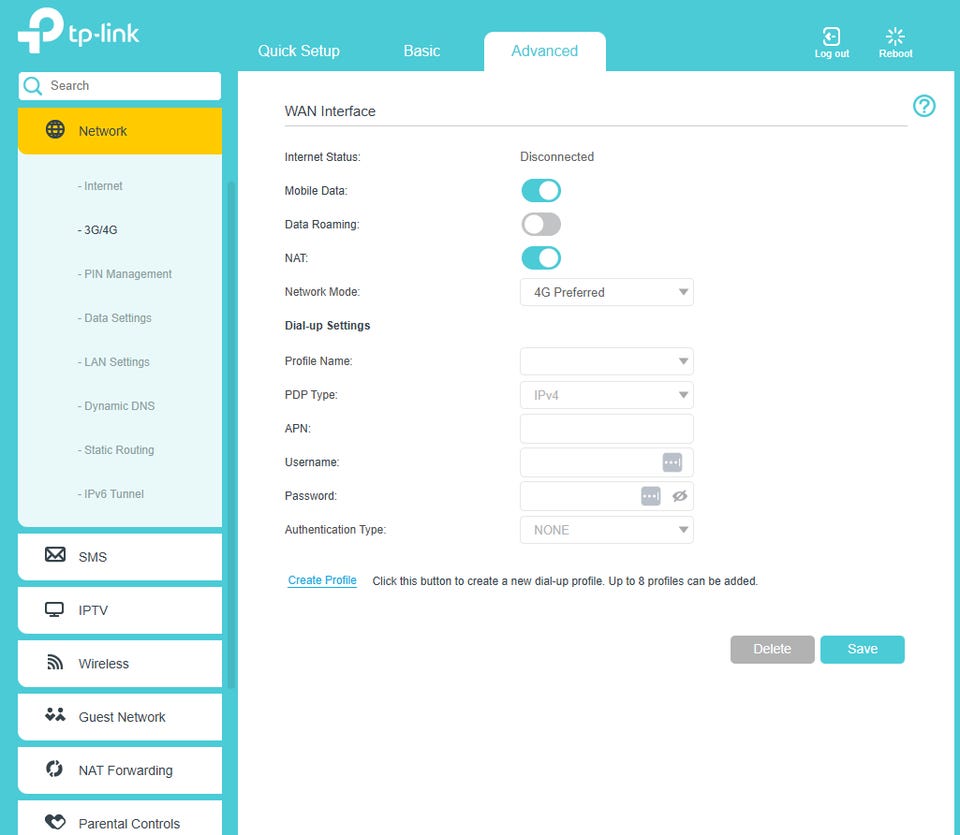This screenshot has width=960, height=835.
Task: Open the Internet submenu item
Action: (x=100, y=186)
